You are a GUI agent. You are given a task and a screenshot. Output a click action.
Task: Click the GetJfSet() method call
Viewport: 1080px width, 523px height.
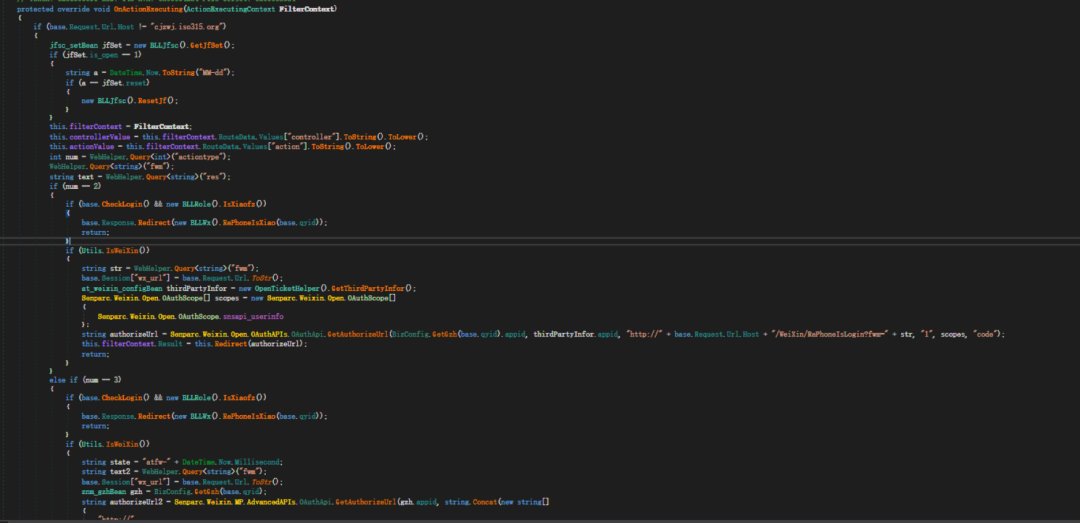(x=212, y=45)
